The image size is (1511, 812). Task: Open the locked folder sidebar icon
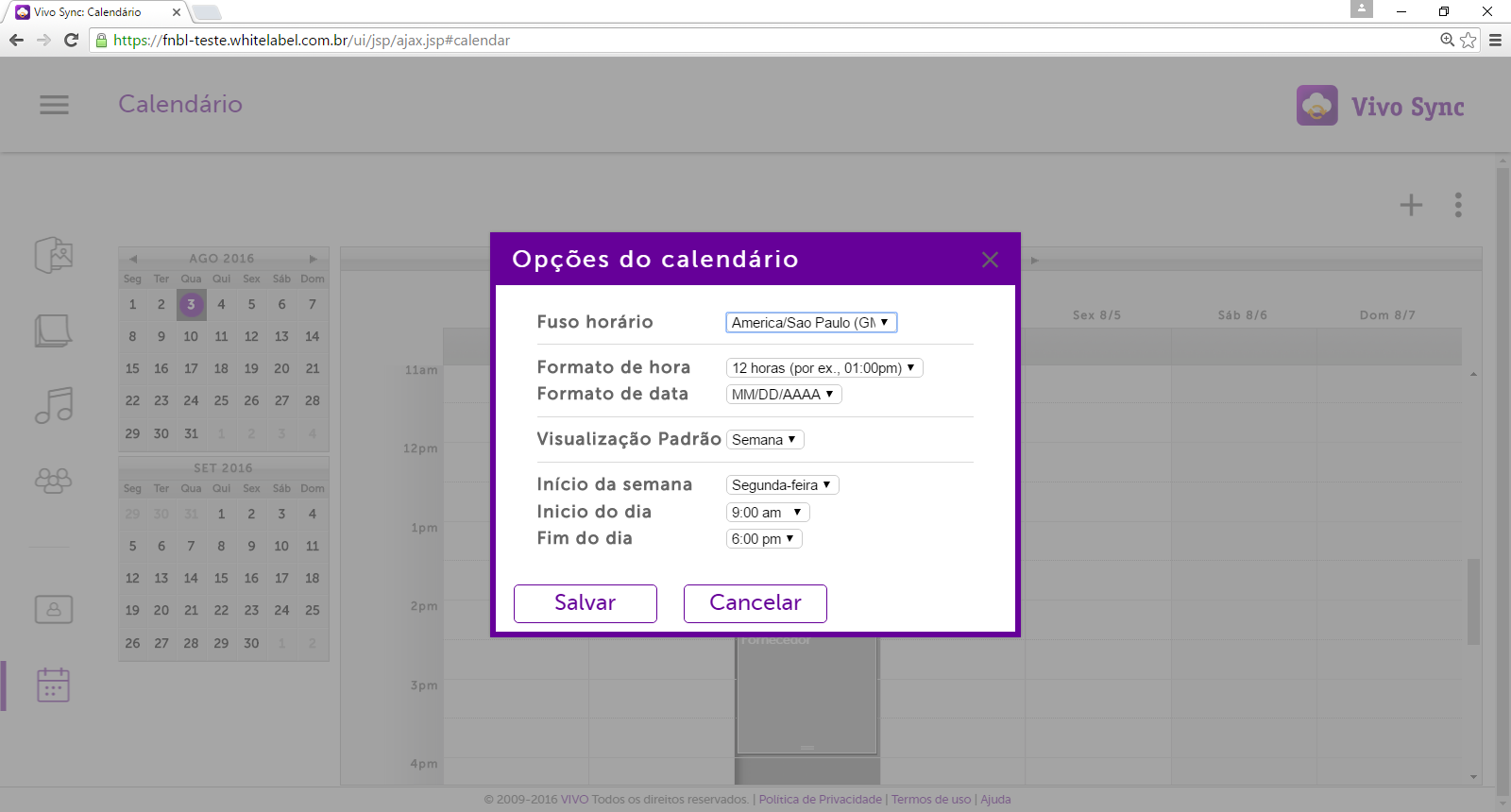54,609
